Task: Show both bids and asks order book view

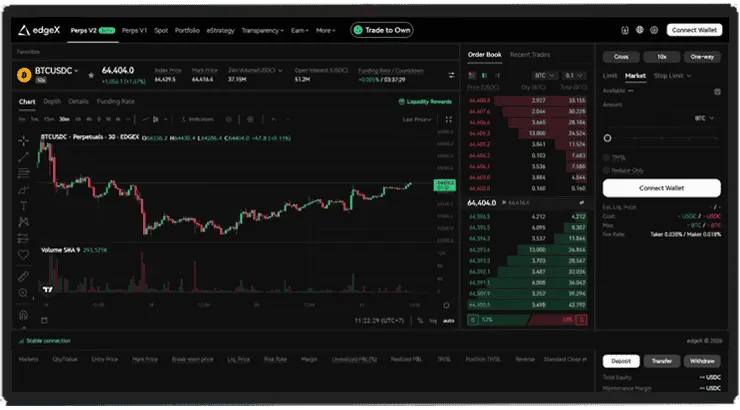Action: coord(471,75)
